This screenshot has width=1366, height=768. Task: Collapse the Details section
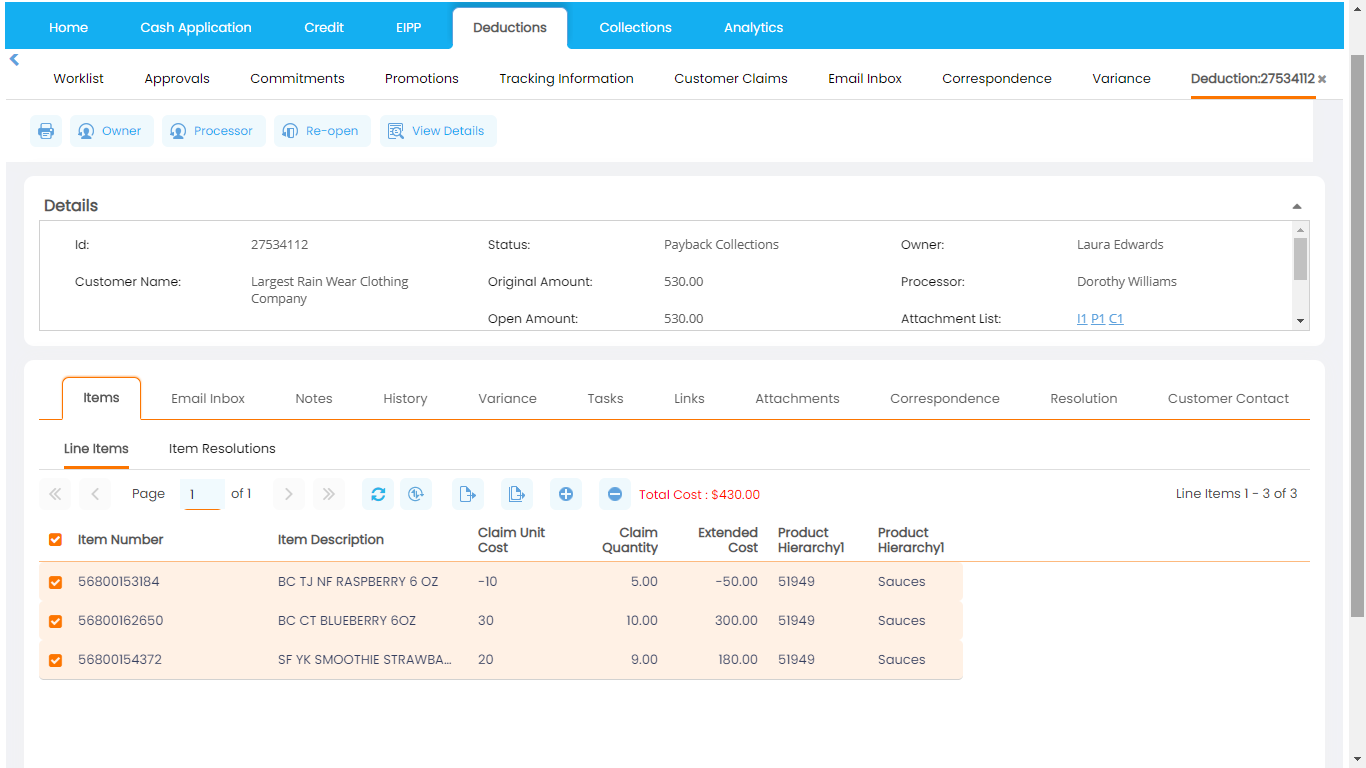(1296, 204)
